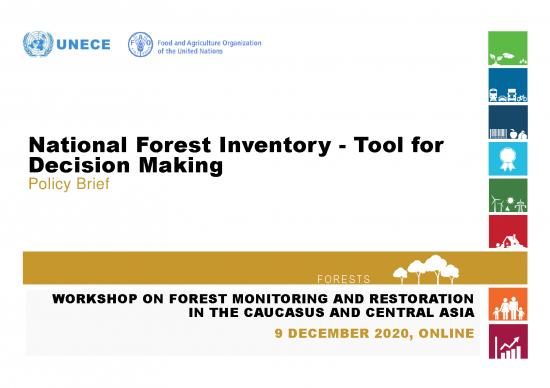550x388 pixels.
Task: Click the '9 DECEMBER 2020, ONLINE' date text
Action: point(374,333)
